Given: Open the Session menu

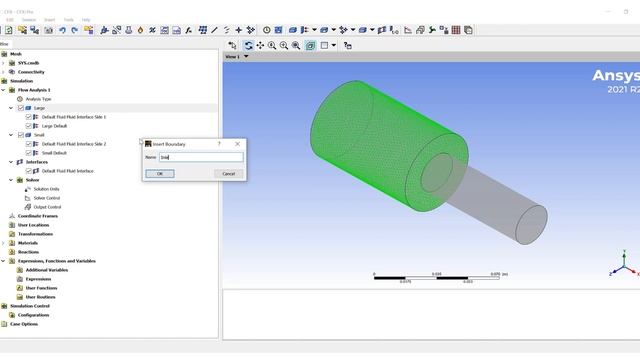Looking at the screenshot, I should pos(29,20).
